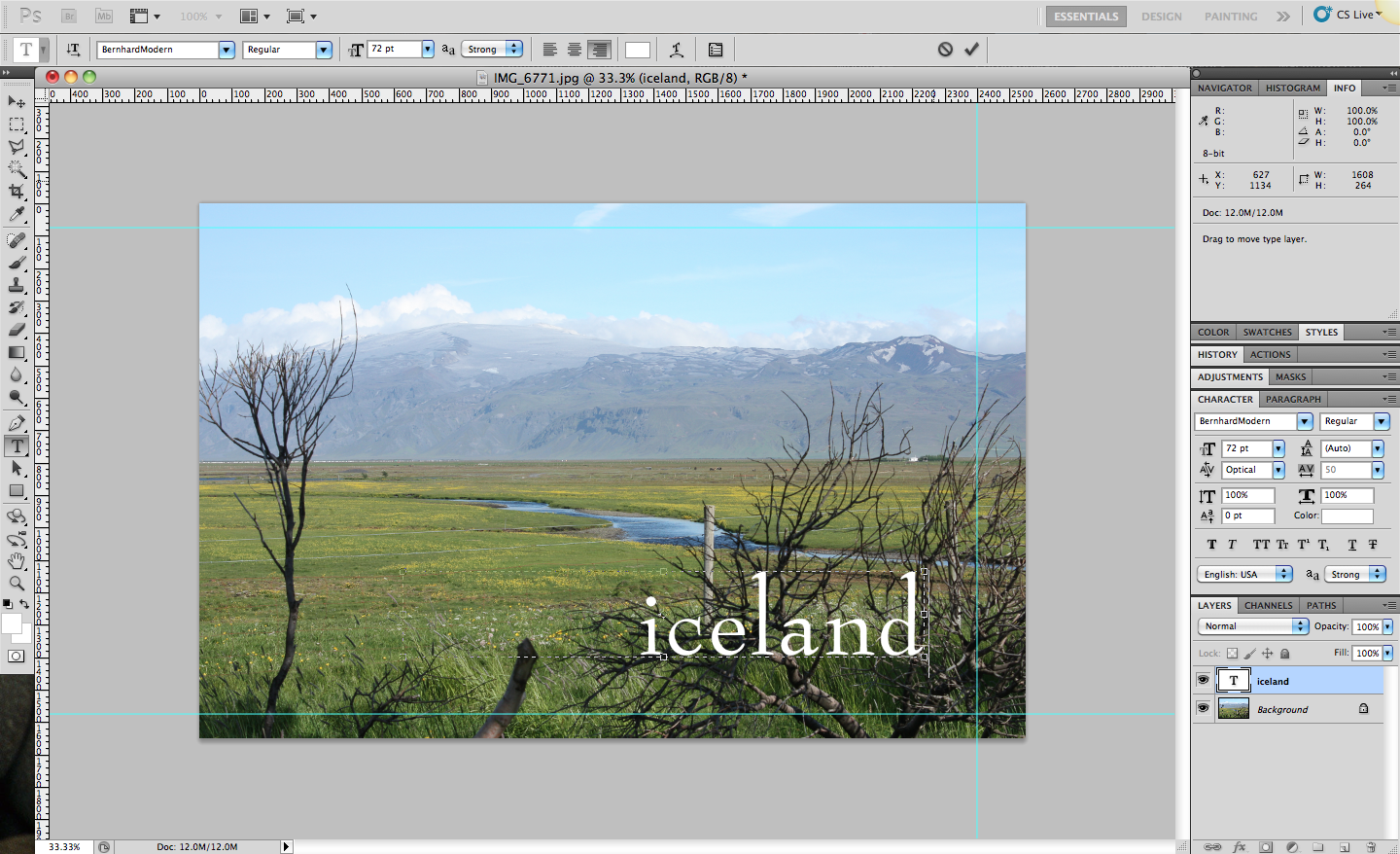The image size is (1400, 854).
Task: Click the Essentials workspace button
Action: [x=1086, y=17]
